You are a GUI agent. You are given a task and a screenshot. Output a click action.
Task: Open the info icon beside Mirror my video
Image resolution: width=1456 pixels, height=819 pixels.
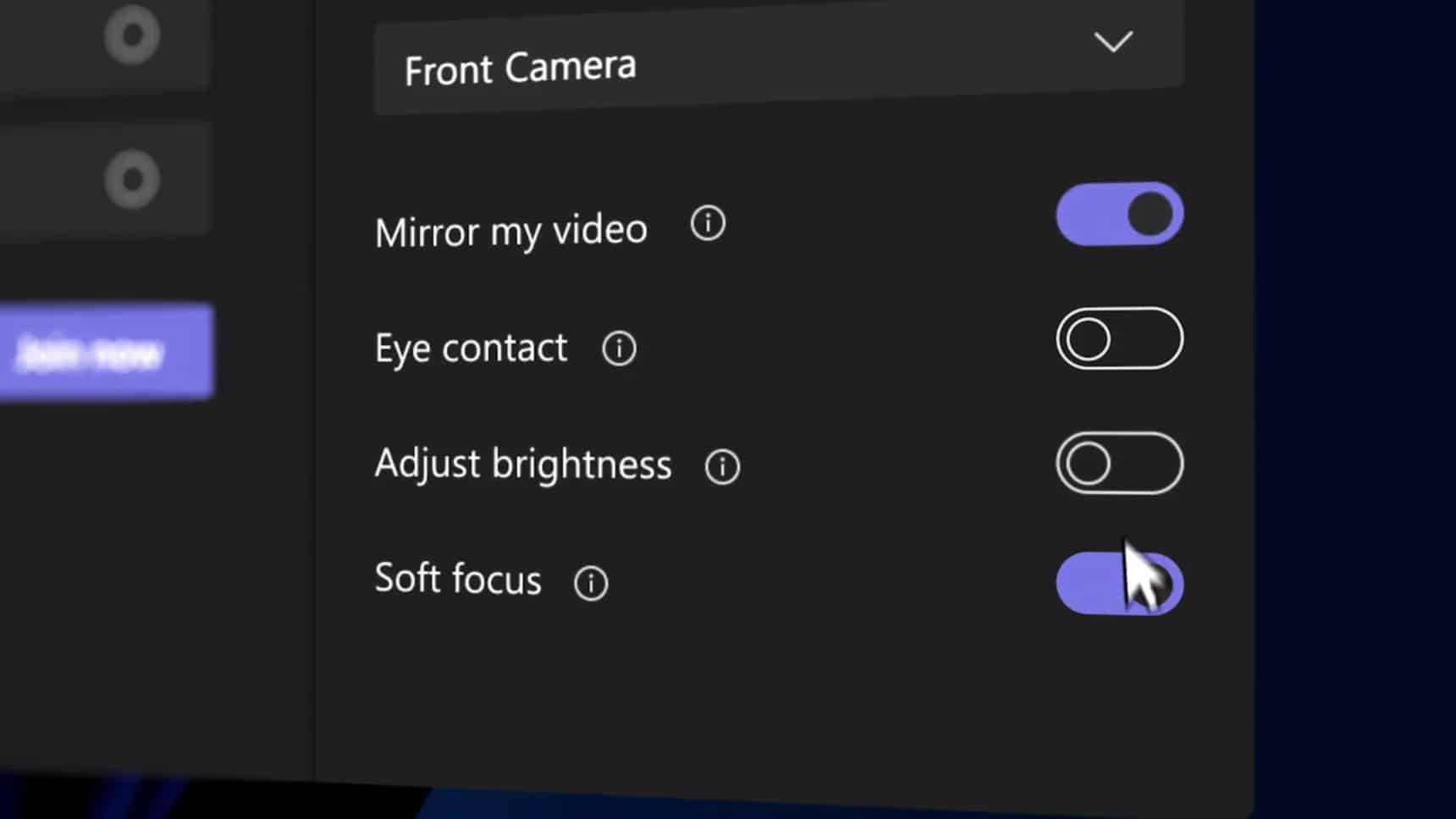click(x=708, y=224)
